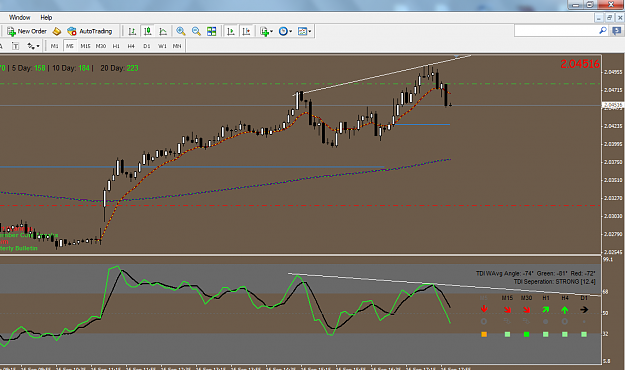
Task: Click the search magnifier icon
Action: point(603,31)
